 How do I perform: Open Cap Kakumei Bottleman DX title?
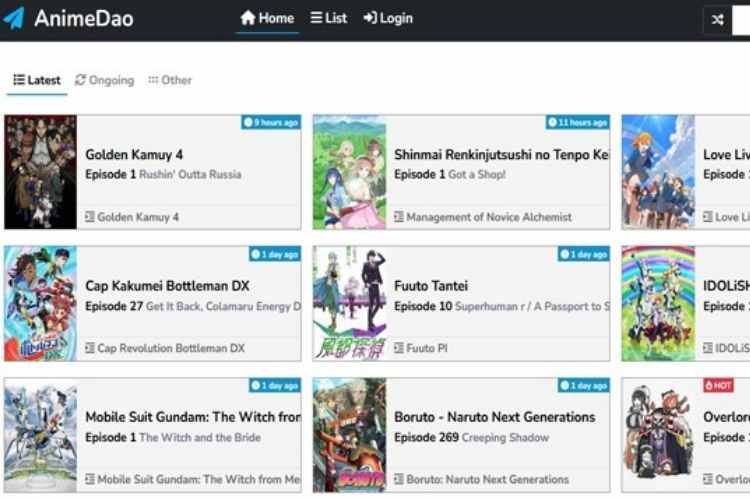click(167, 286)
